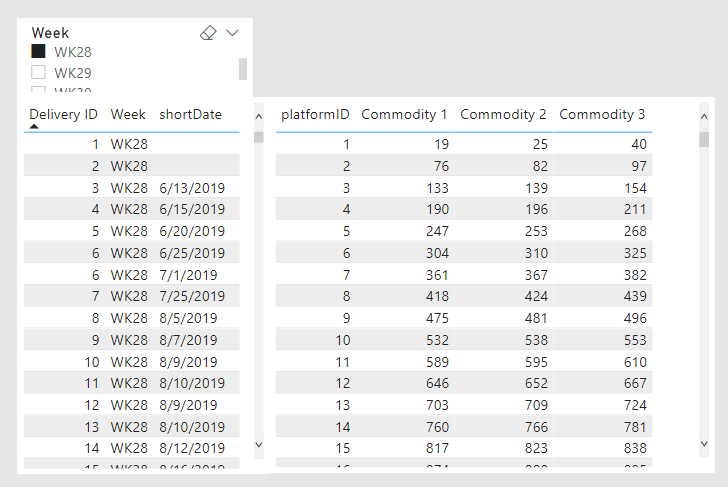Sort by Commodity 2 column header

pyautogui.click(x=503, y=114)
